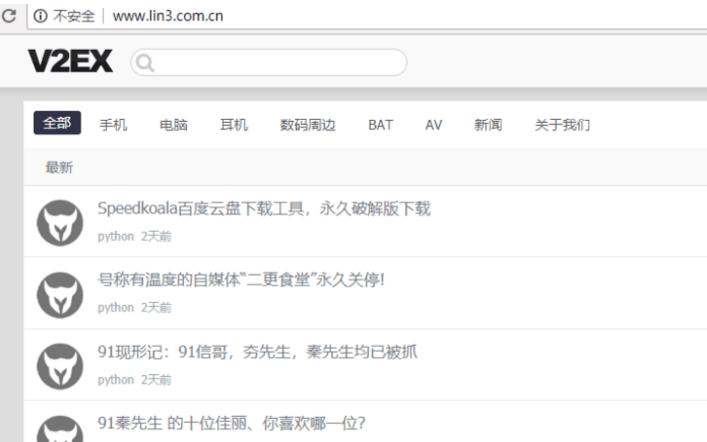Click python author under Speedkoala post
The height and width of the screenshot is (442, 707).
pyautogui.click(x=116, y=236)
